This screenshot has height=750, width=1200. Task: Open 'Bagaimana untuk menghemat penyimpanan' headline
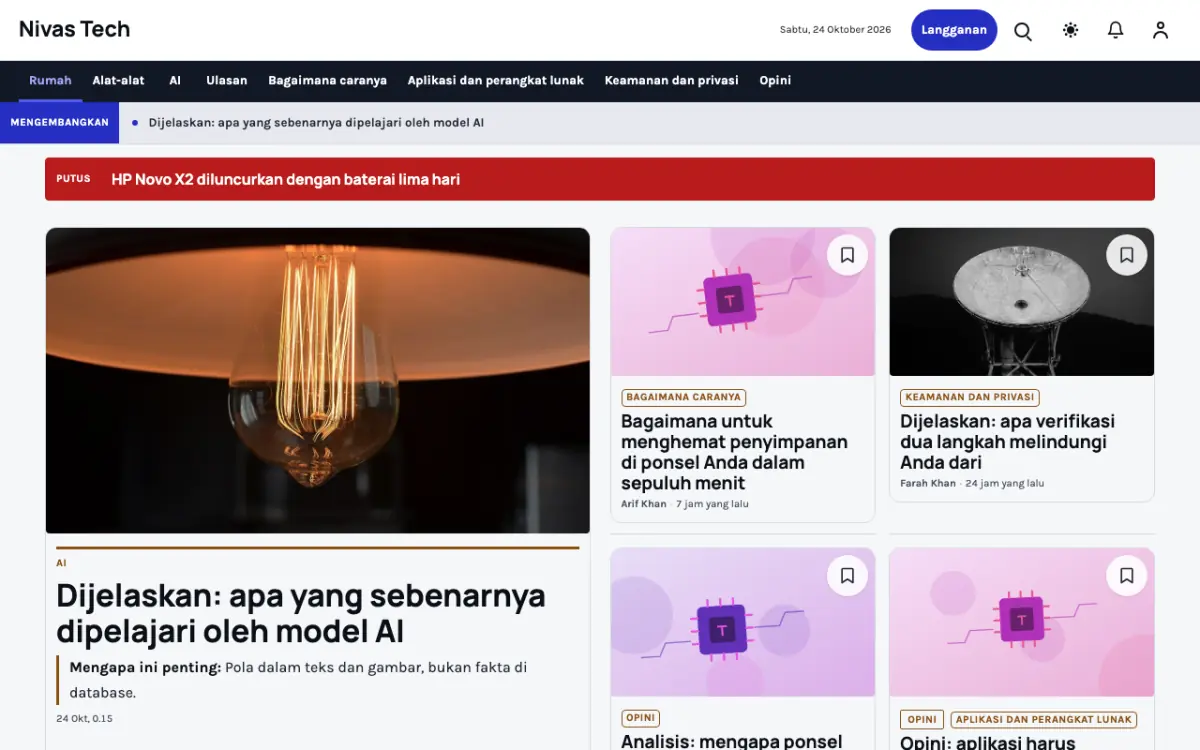(x=734, y=452)
